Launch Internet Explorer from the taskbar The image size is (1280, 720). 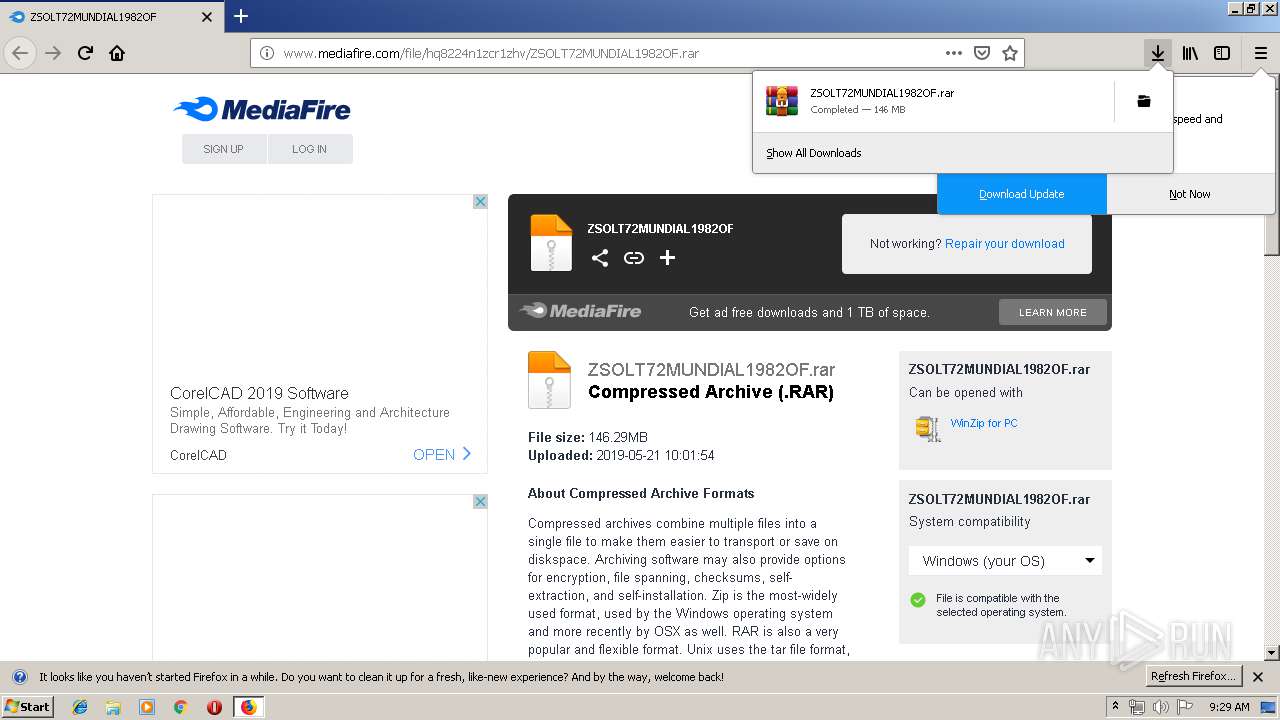click(80, 707)
